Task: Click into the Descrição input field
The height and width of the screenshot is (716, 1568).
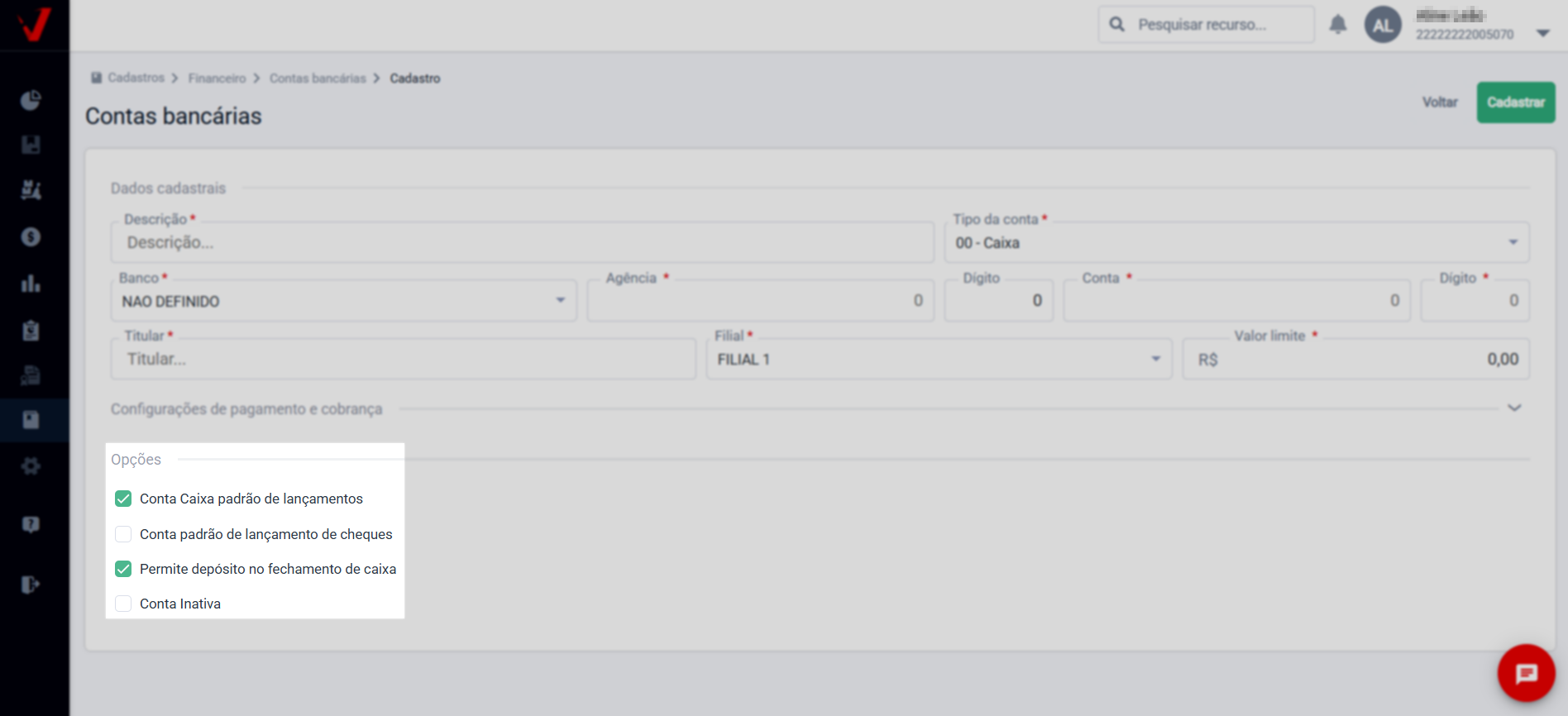Action: point(523,242)
